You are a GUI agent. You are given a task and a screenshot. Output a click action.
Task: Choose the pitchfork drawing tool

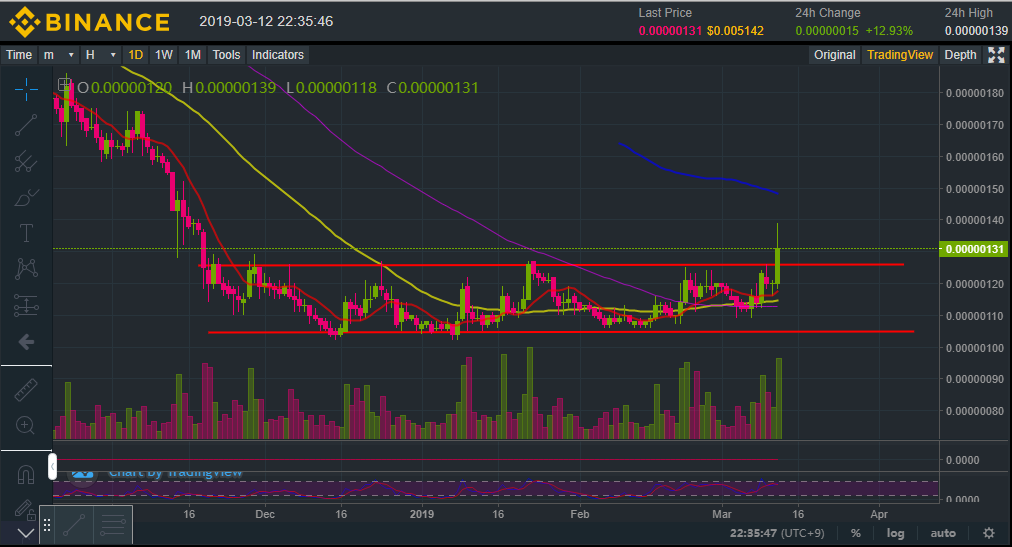click(26, 161)
